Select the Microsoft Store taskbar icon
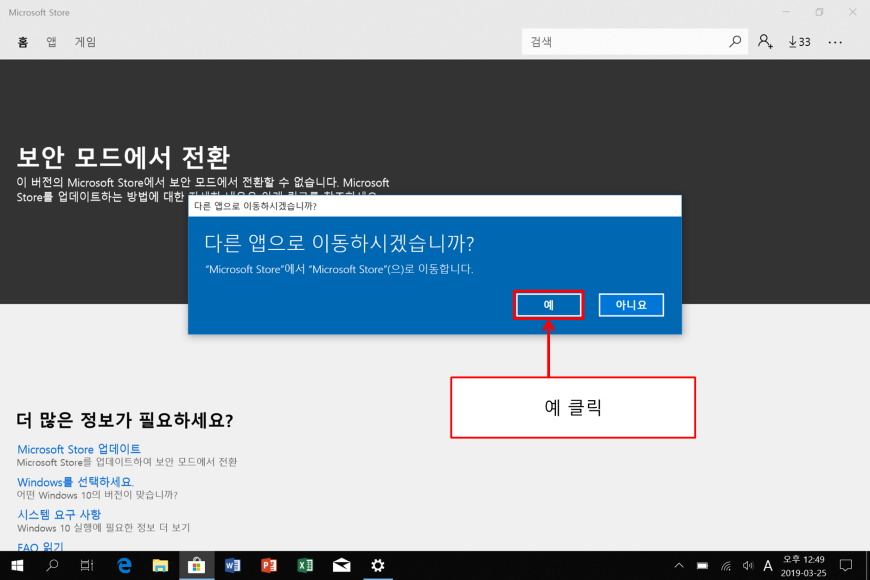 point(196,566)
